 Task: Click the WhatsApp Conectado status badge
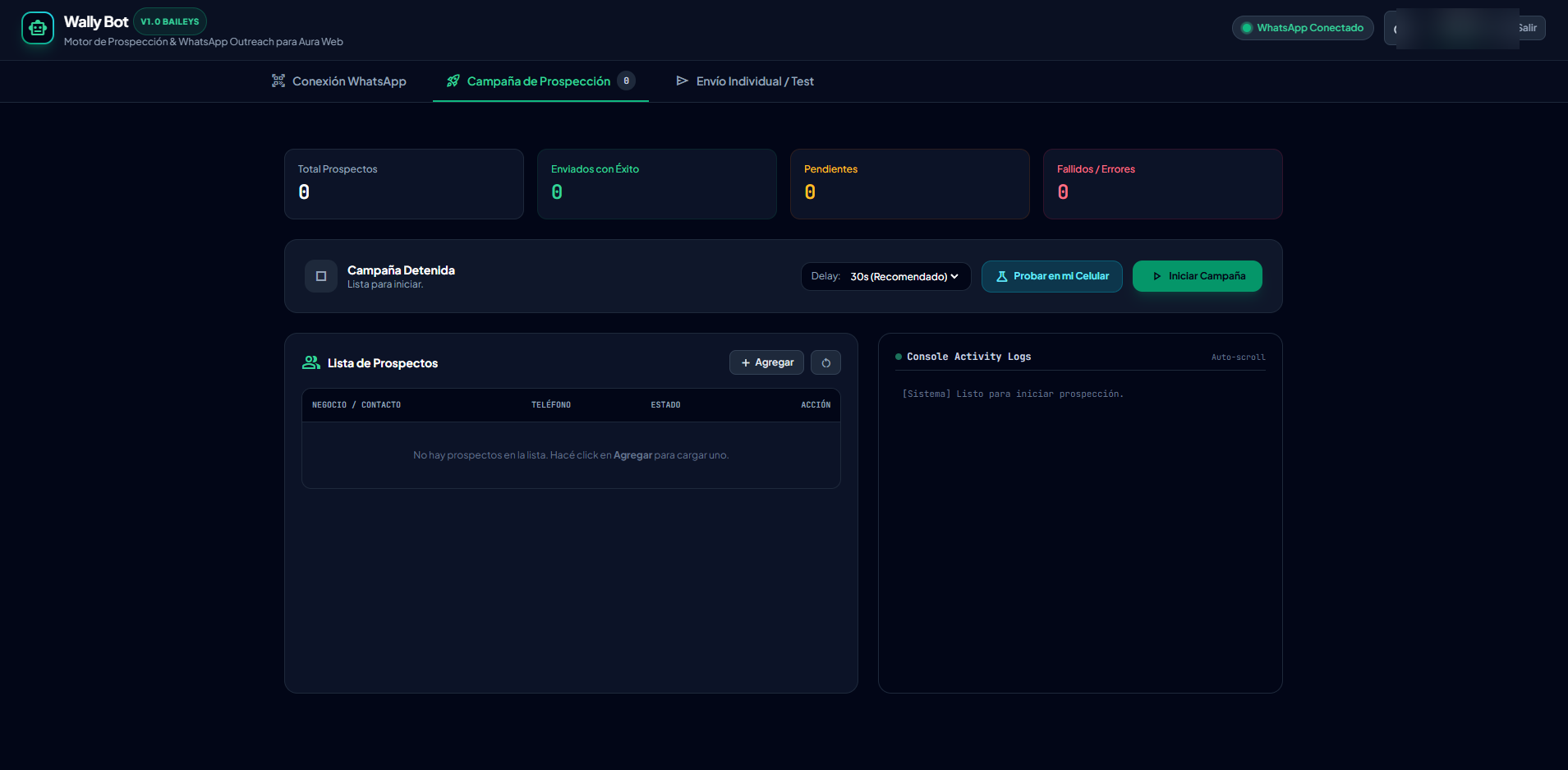click(1303, 28)
